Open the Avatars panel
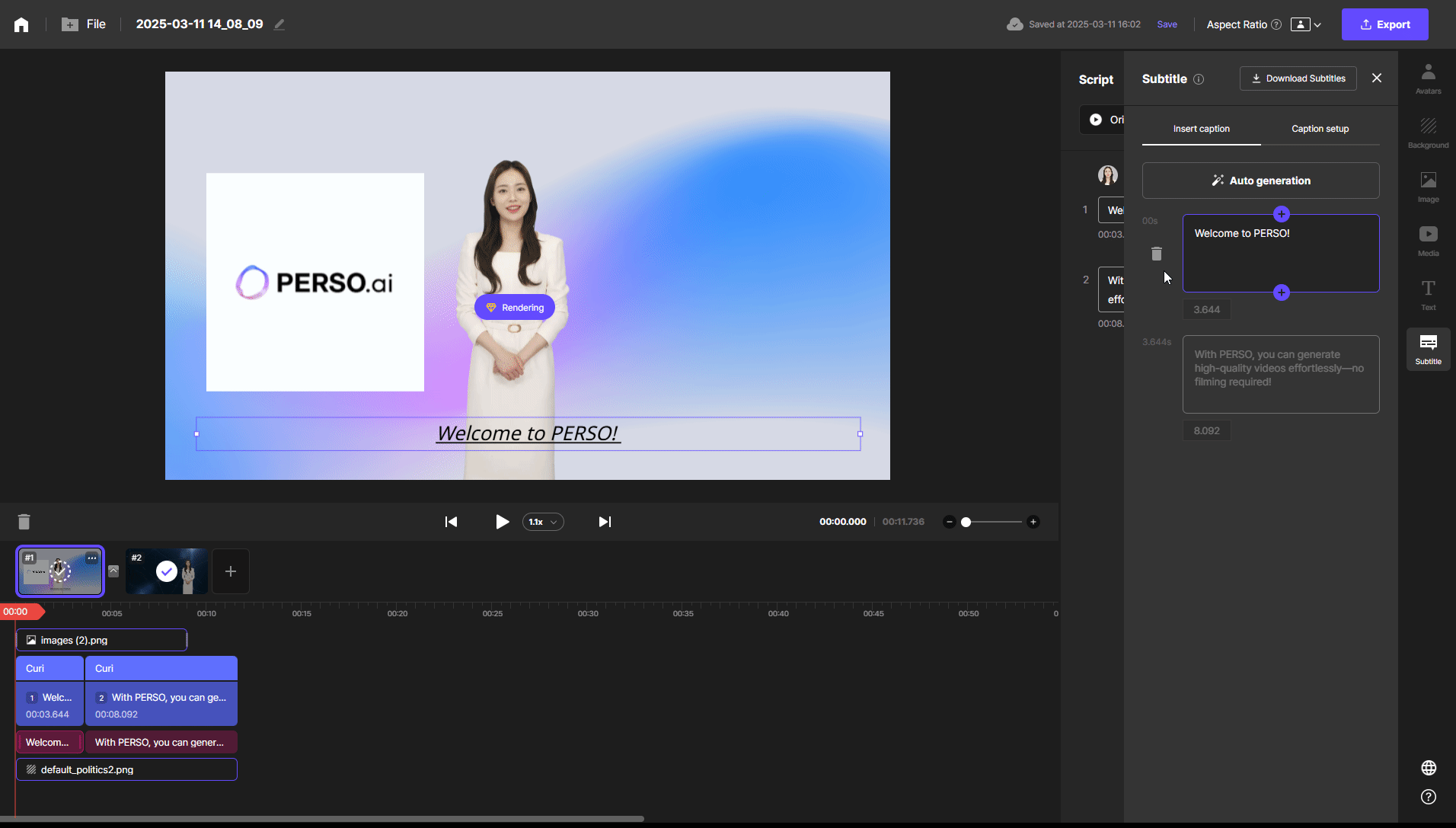Screen dimensions: 1456x828 click(1428, 79)
